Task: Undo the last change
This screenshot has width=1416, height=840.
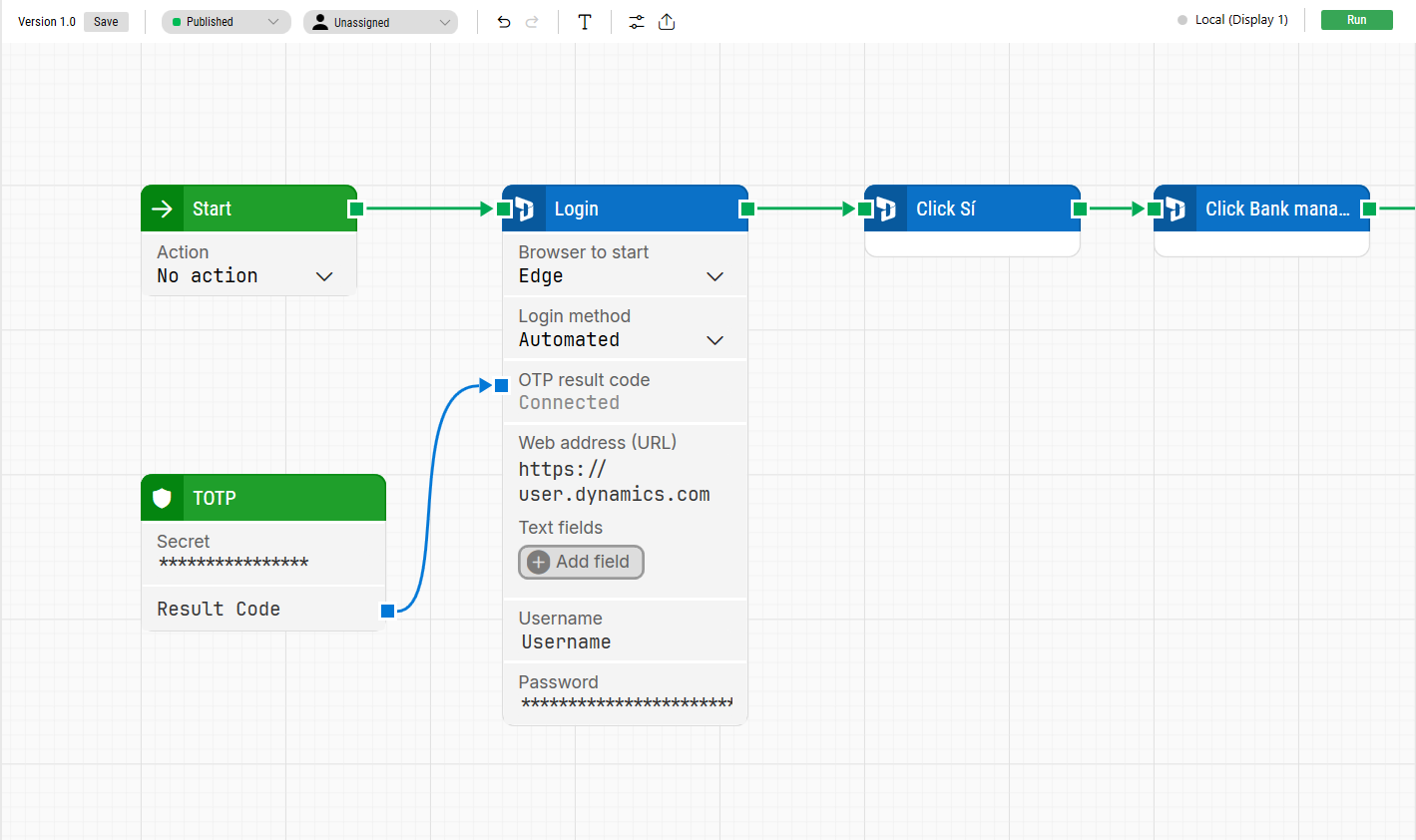Action: [504, 21]
